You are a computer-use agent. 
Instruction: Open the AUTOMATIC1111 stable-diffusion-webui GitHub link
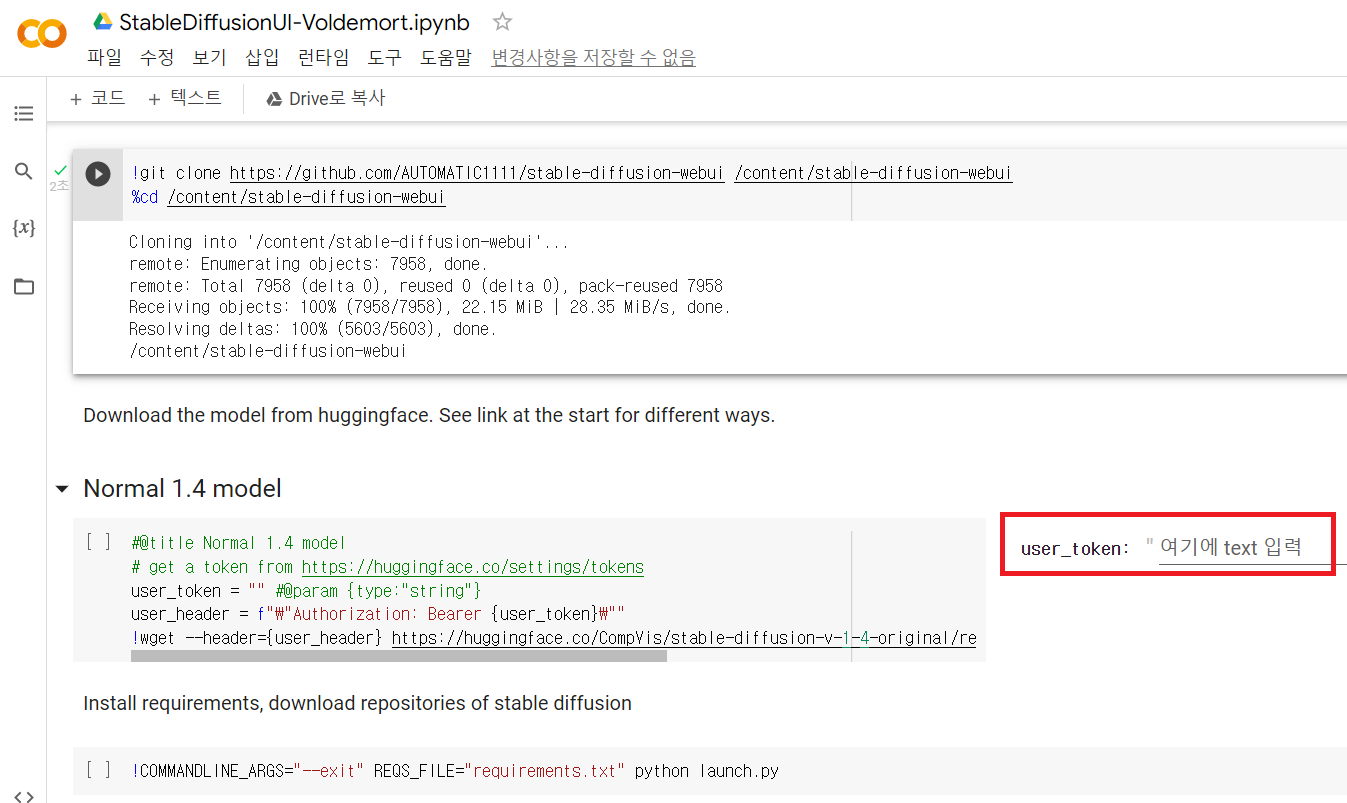[477, 174]
